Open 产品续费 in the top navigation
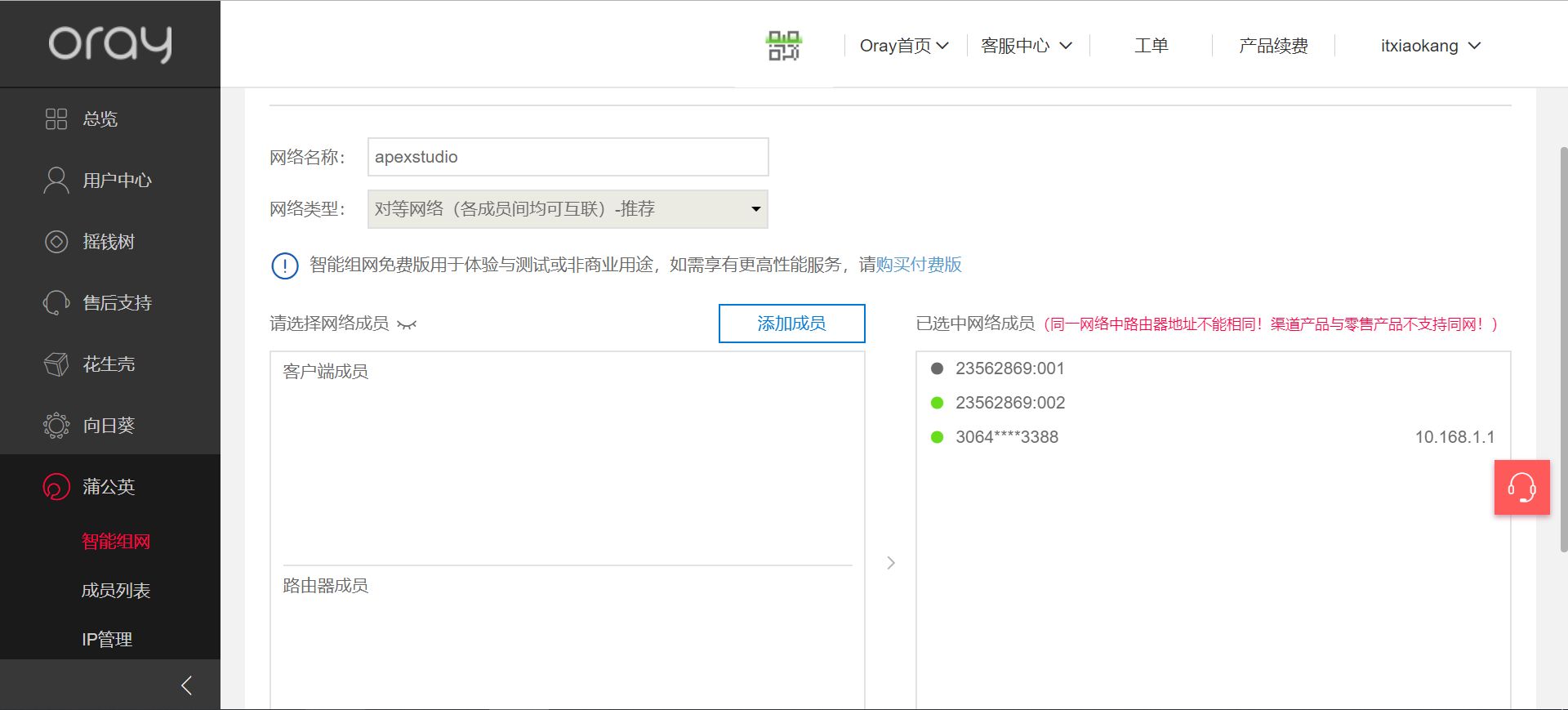The width and height of the screenshot is (1568, 710). click(1273, 46)
